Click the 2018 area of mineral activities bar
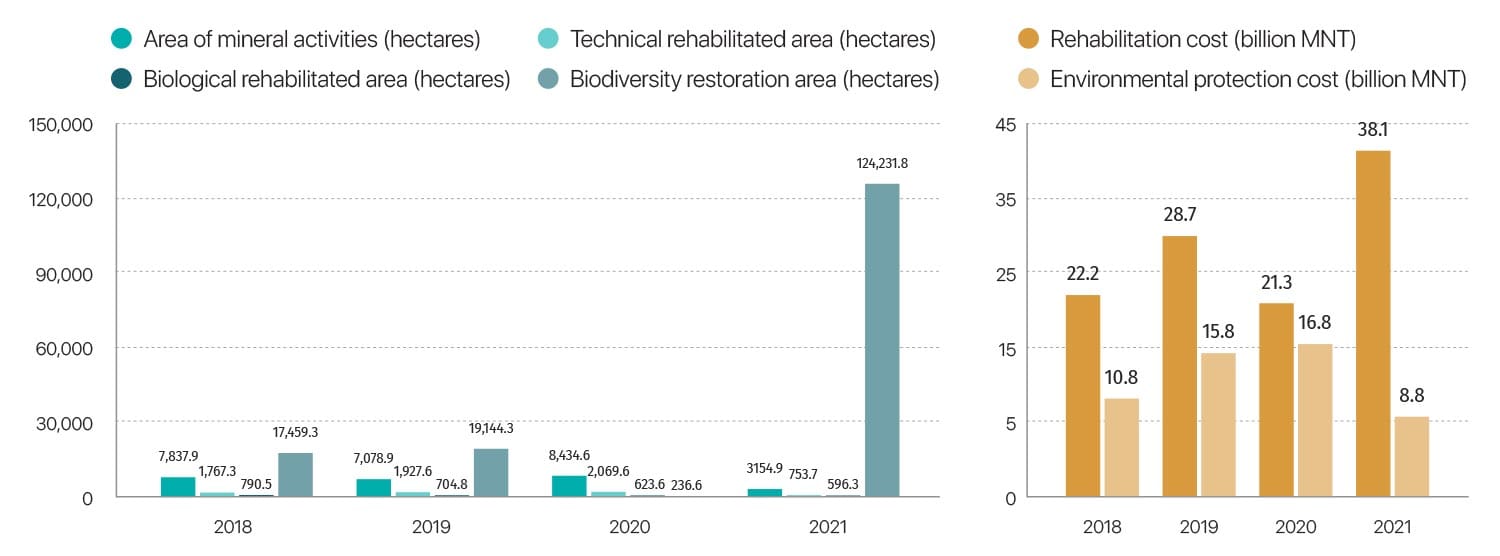The image size is (1500, 556). point(178,487)
